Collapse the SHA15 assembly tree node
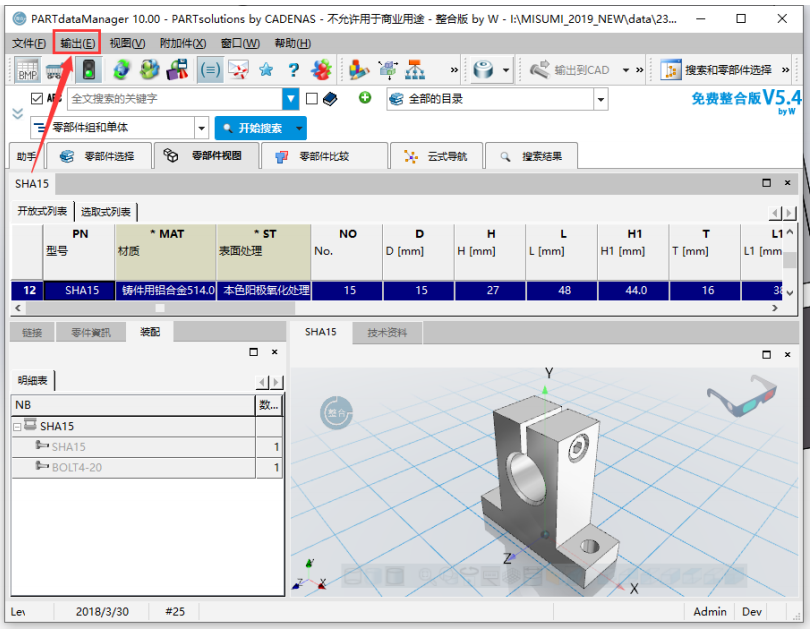 (x=18, y=426)
